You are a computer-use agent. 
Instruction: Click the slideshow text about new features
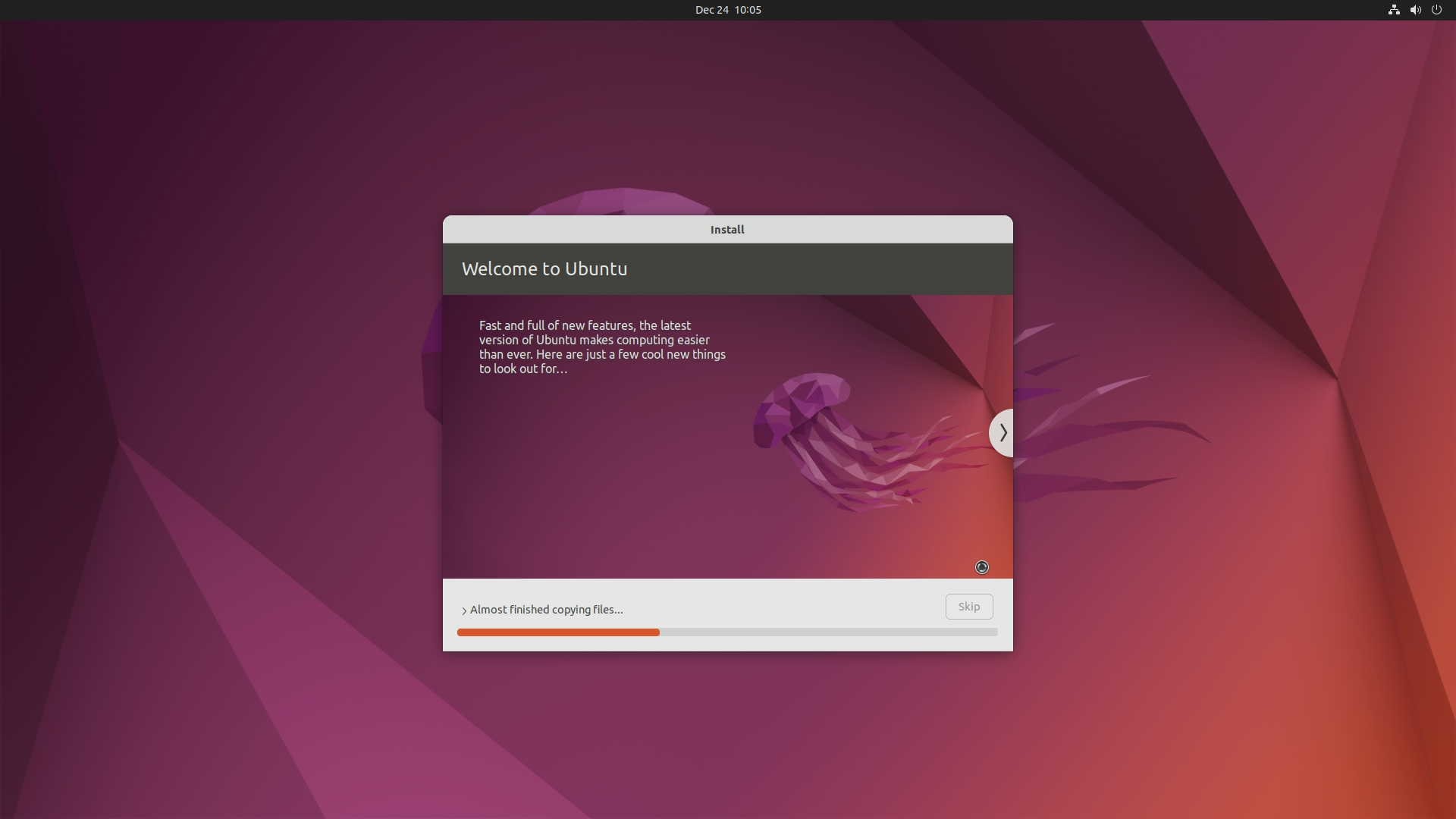602,347
